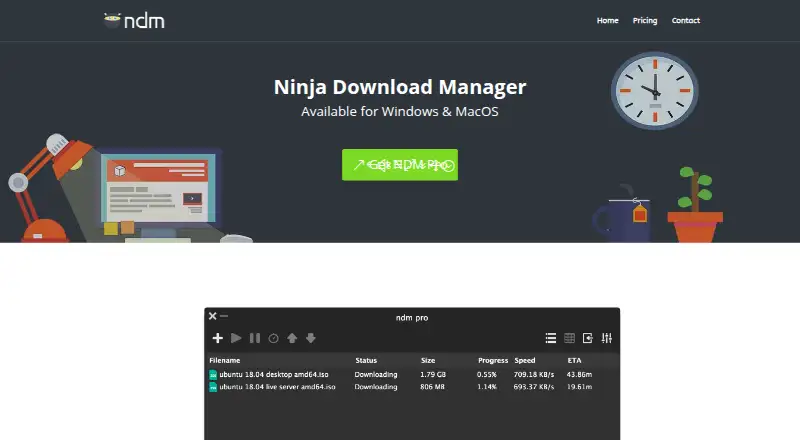Click the import/export icon in toolbar
The width and height of the screenshot is (800, 440).
click(x=588, y=338)
